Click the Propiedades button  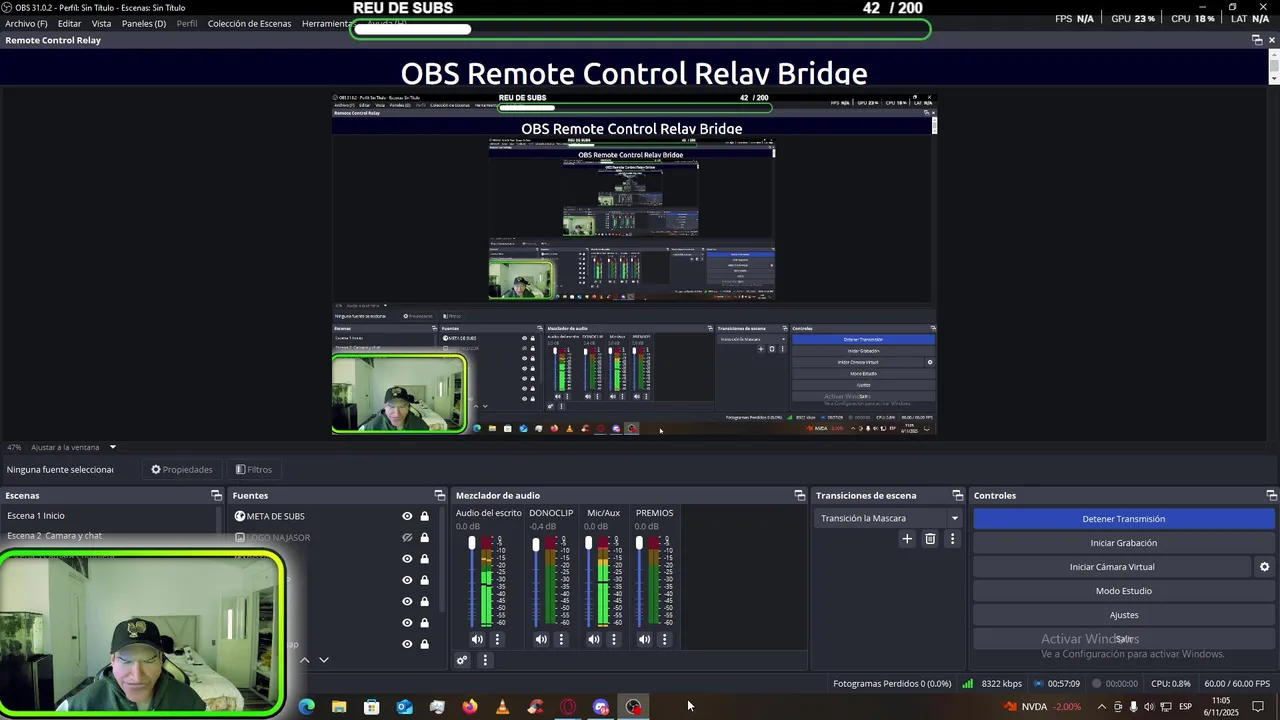(x=182, y=469)
